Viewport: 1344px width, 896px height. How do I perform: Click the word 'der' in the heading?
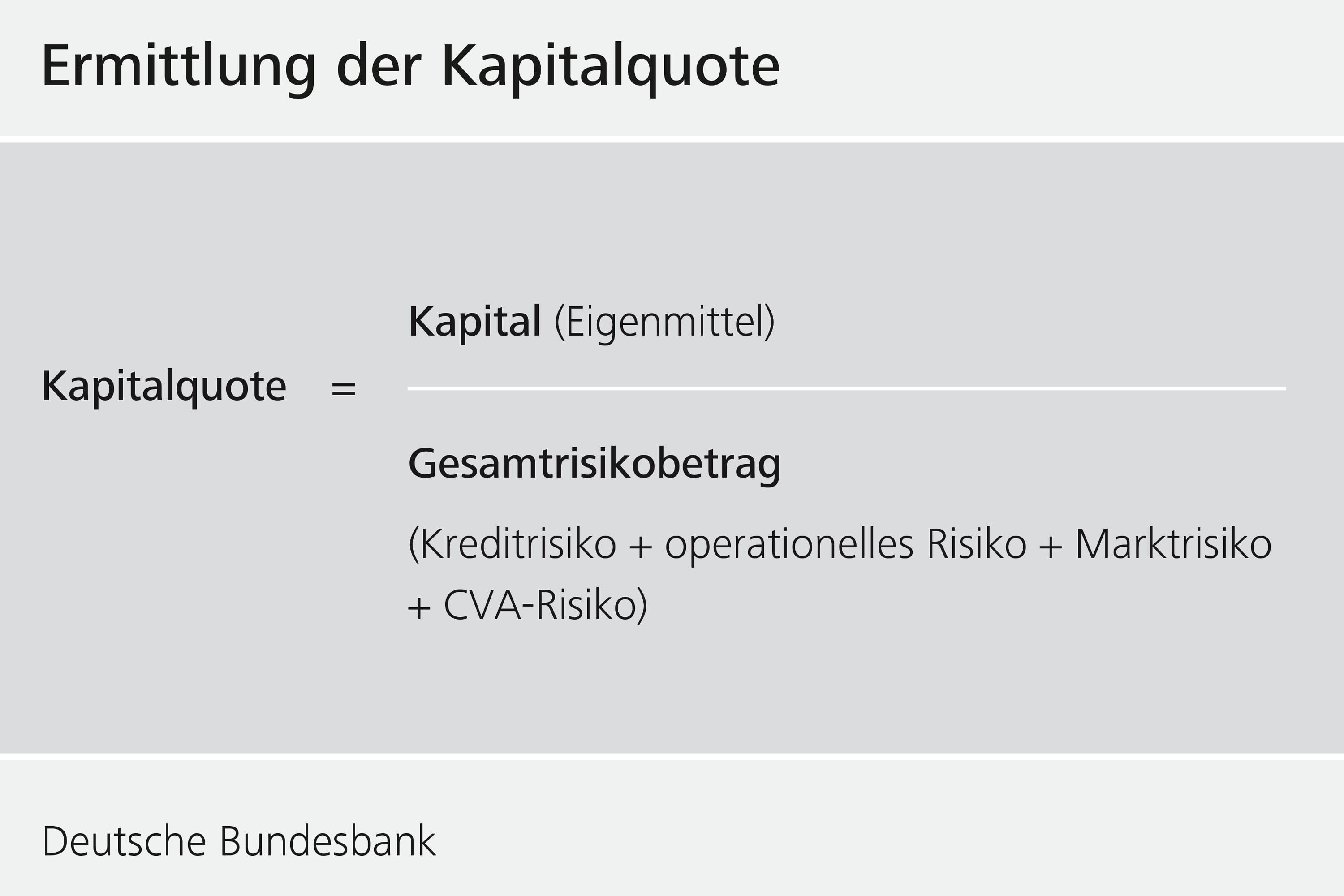click(x=379, y=66)
